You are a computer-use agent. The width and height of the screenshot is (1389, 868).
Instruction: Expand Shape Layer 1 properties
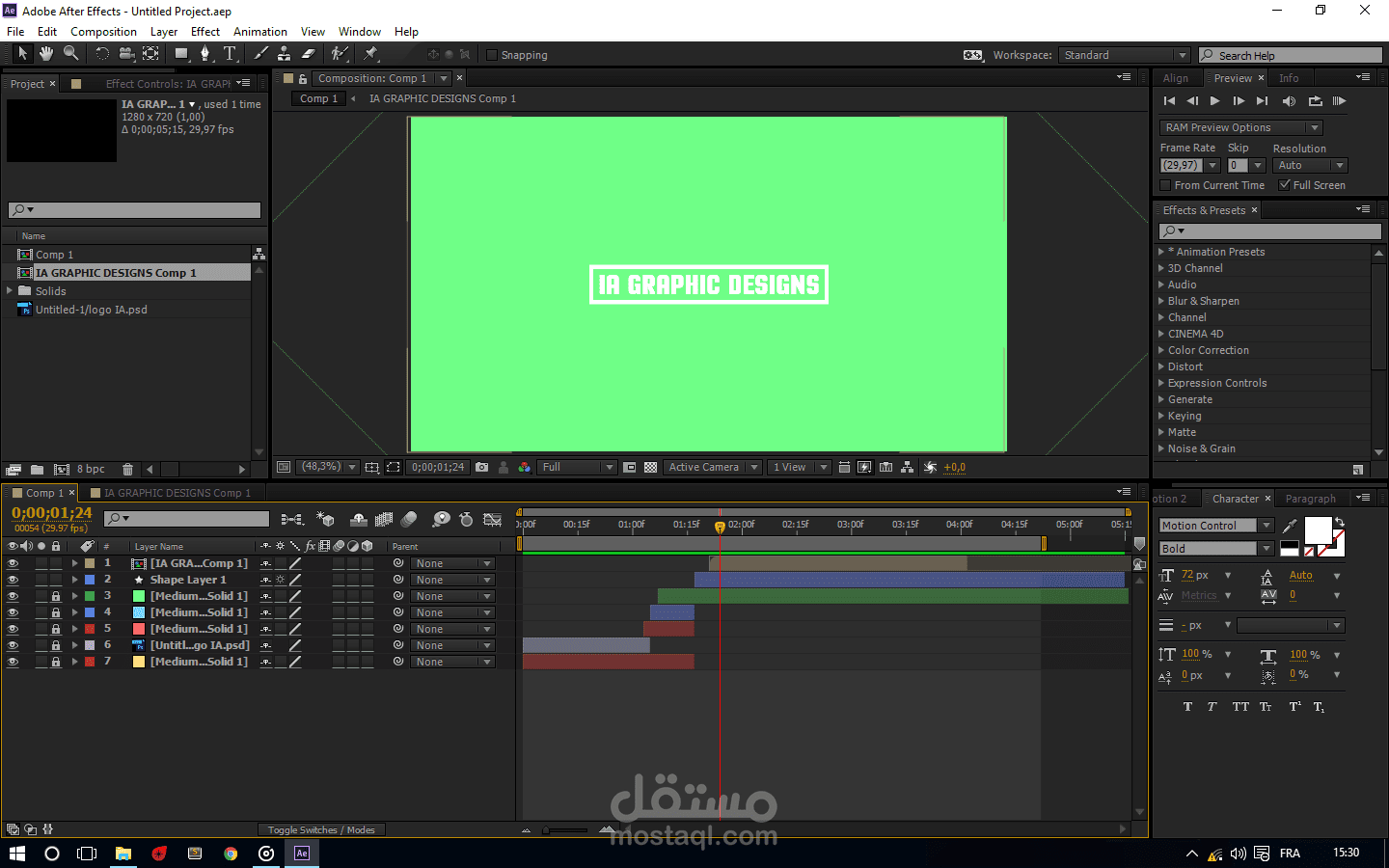[74, 580]
